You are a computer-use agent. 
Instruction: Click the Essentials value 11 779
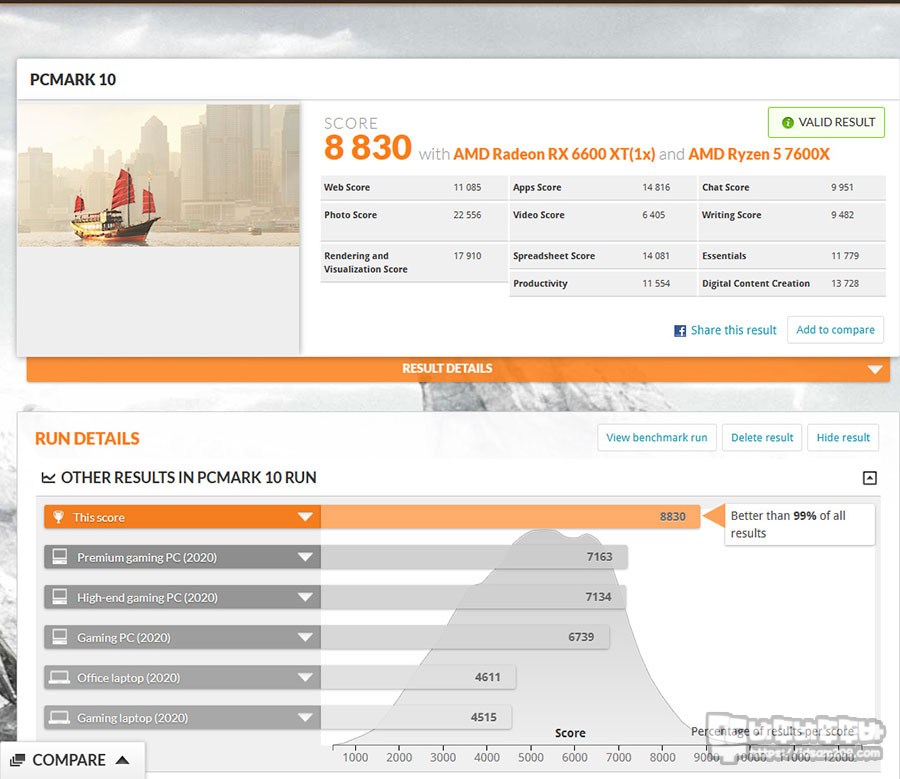click(845, 255)
